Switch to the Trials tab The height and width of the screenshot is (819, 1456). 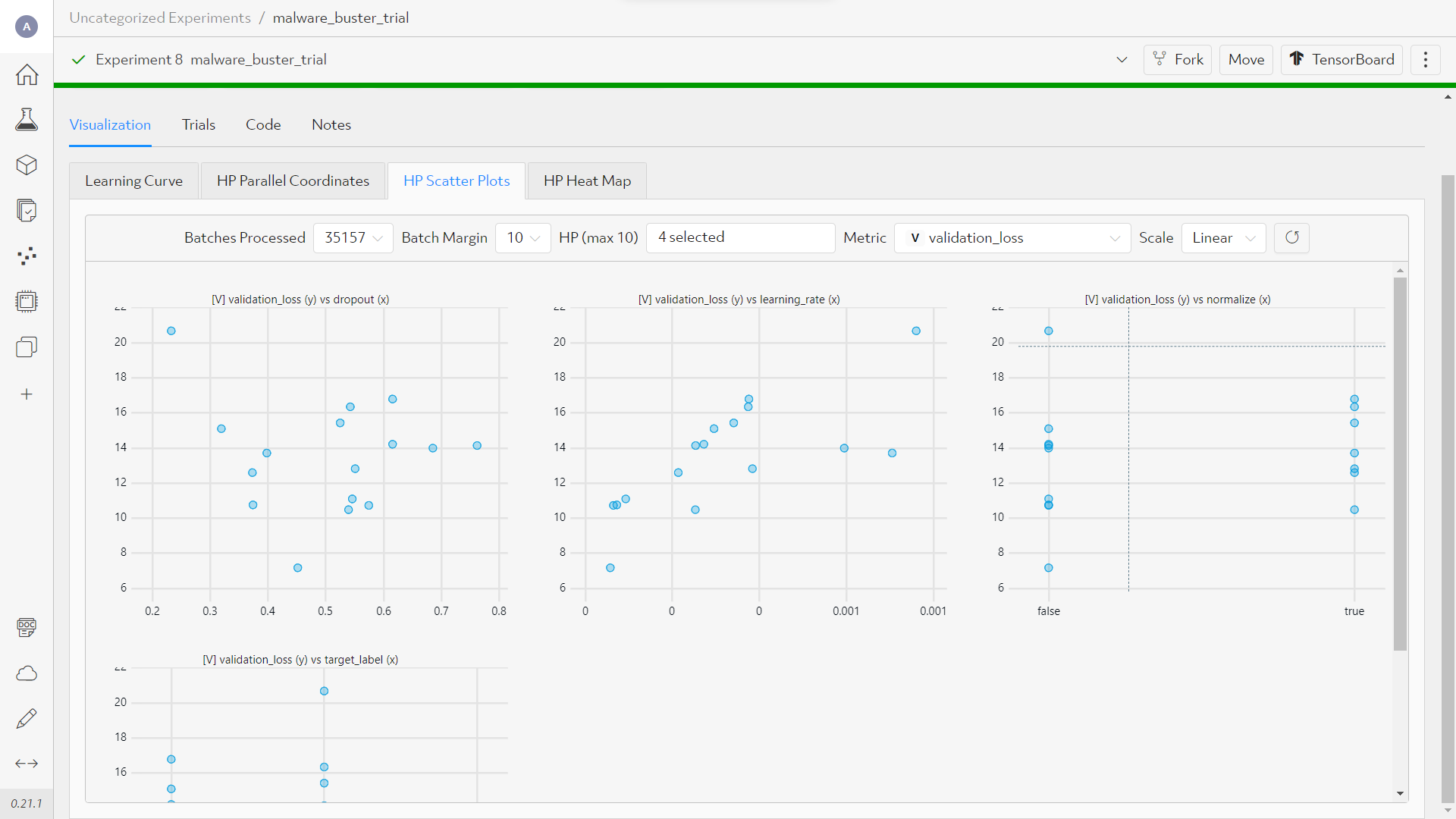point(198,124)
